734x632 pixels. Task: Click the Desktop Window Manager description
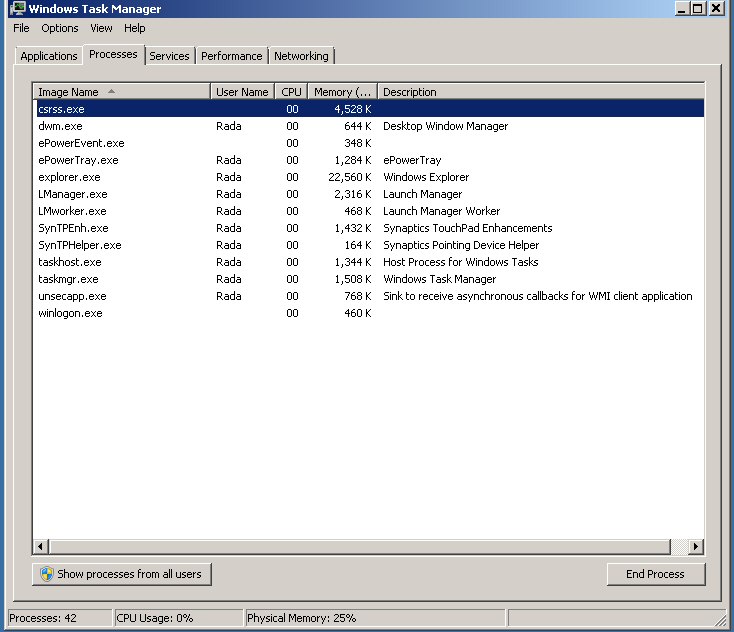tap(445, 126)
